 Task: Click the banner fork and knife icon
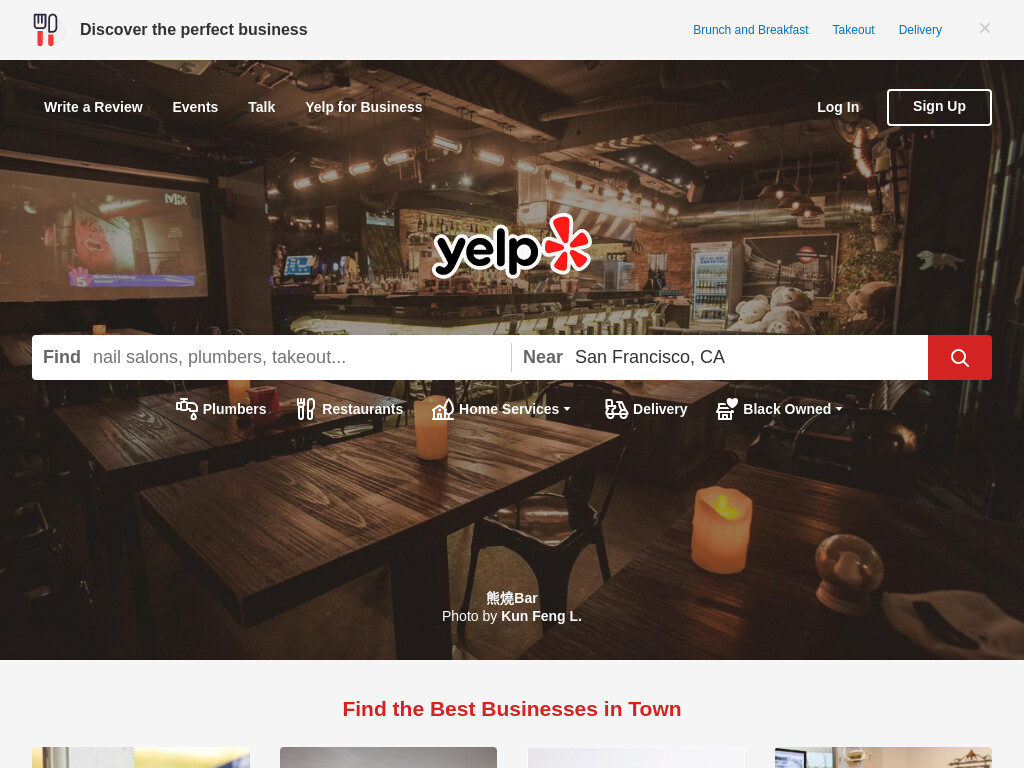[x=46, y=30]
